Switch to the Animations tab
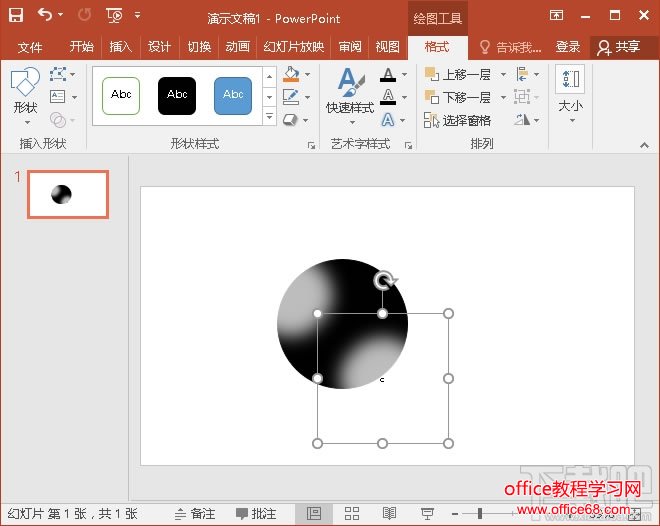660x526 pixels. 238,47
